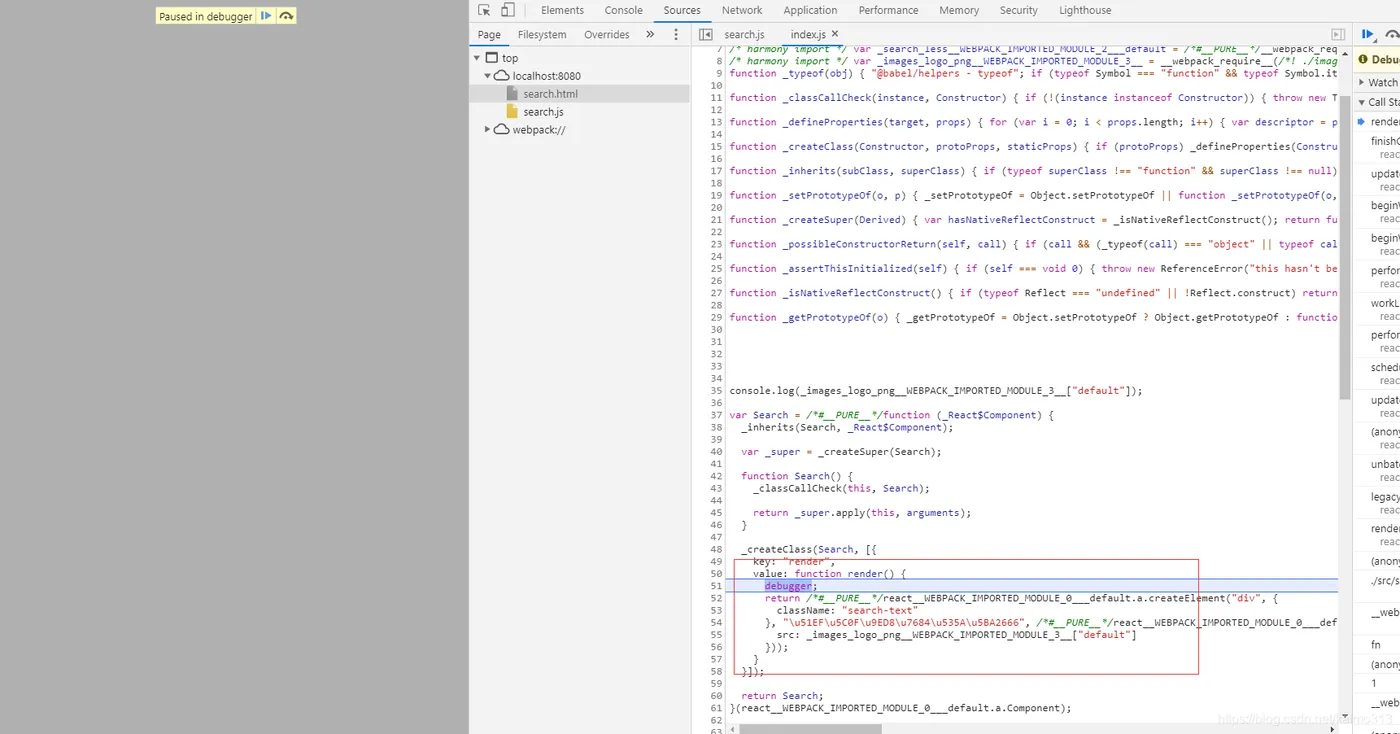Screen dimensions: 1400x734
Task: Click the 'Paused in debugger' label
Action: tap(206, 16)
